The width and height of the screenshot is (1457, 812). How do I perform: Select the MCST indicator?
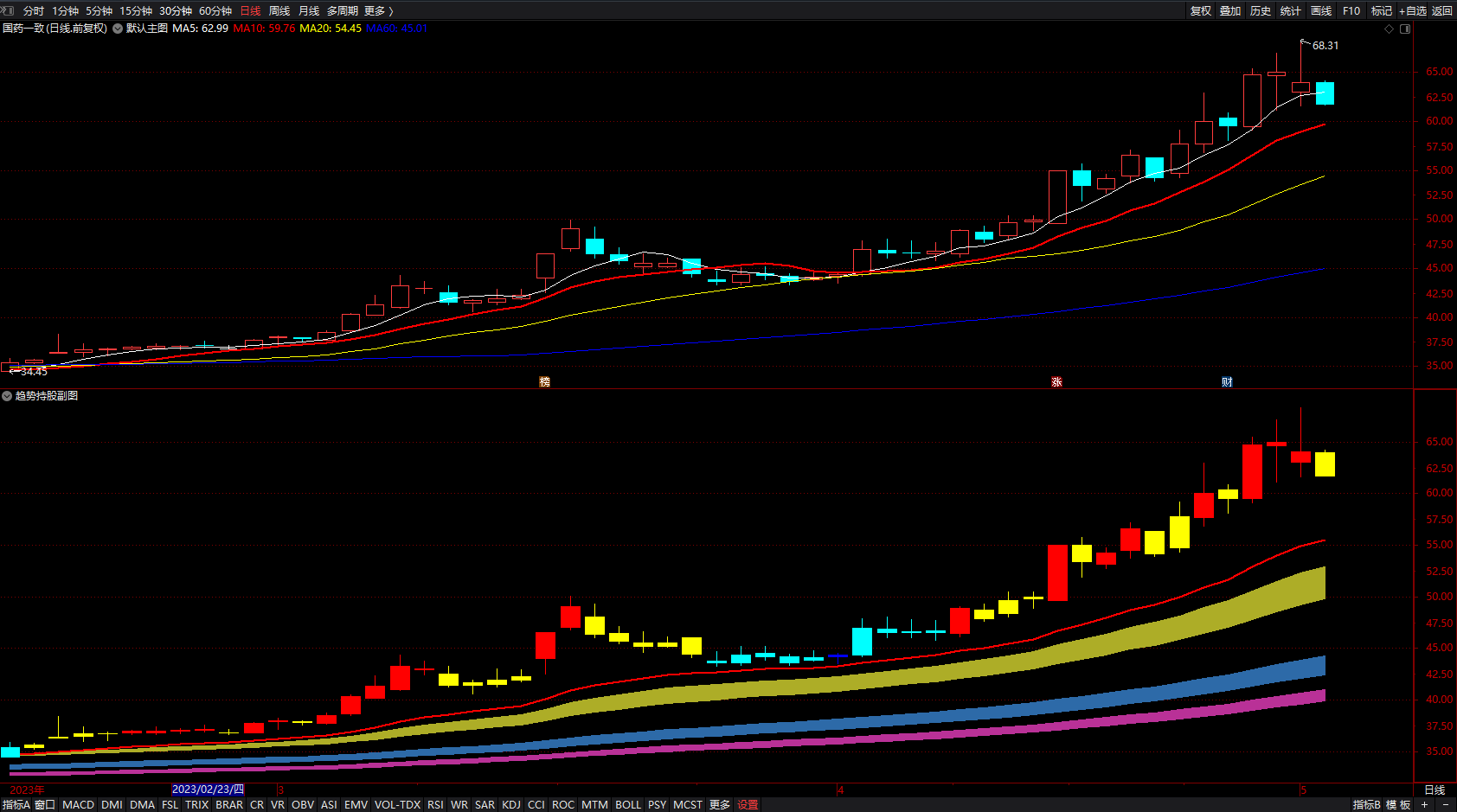click(688, 804)
